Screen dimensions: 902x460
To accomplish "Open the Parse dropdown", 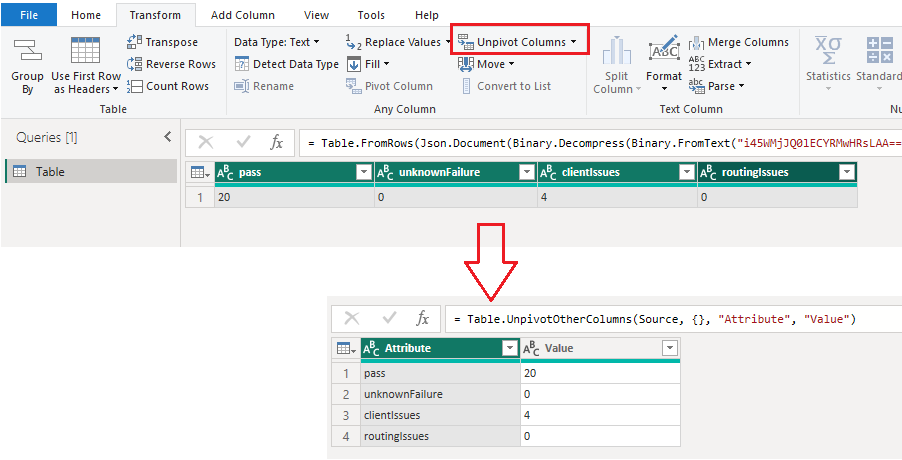I will tap(716, 86).
